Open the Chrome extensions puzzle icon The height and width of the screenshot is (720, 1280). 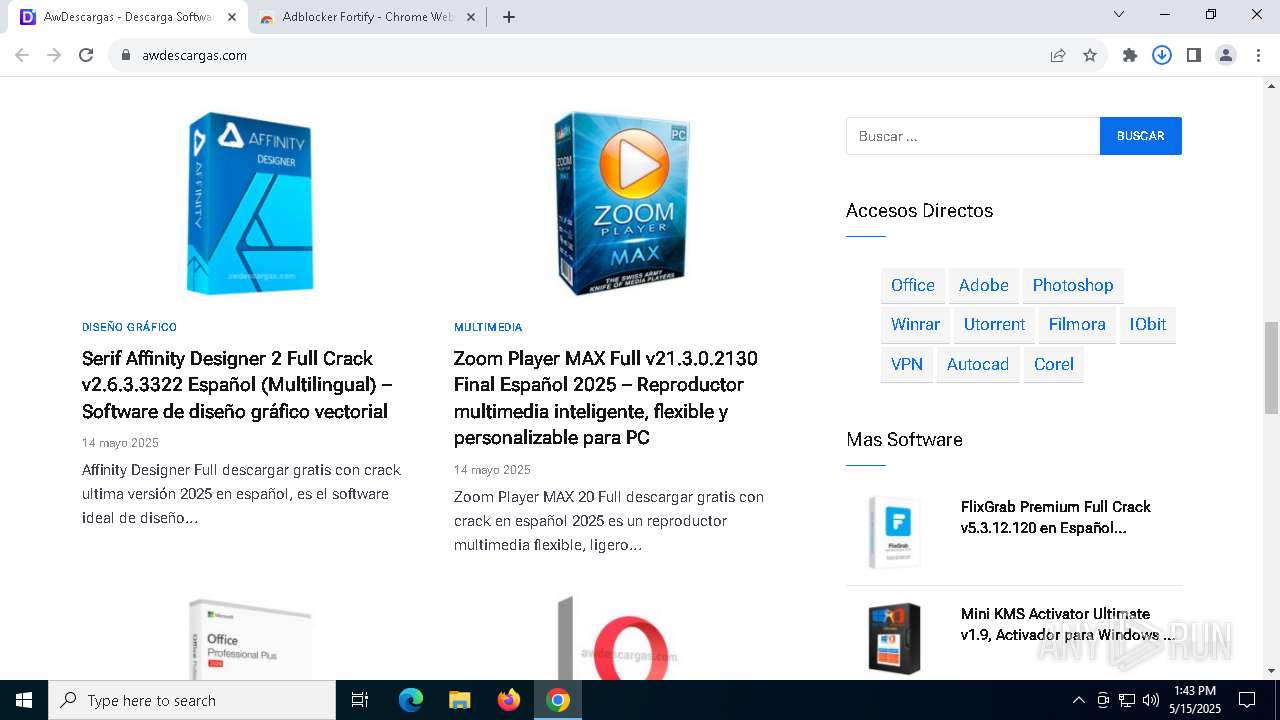pos(1130,56)
